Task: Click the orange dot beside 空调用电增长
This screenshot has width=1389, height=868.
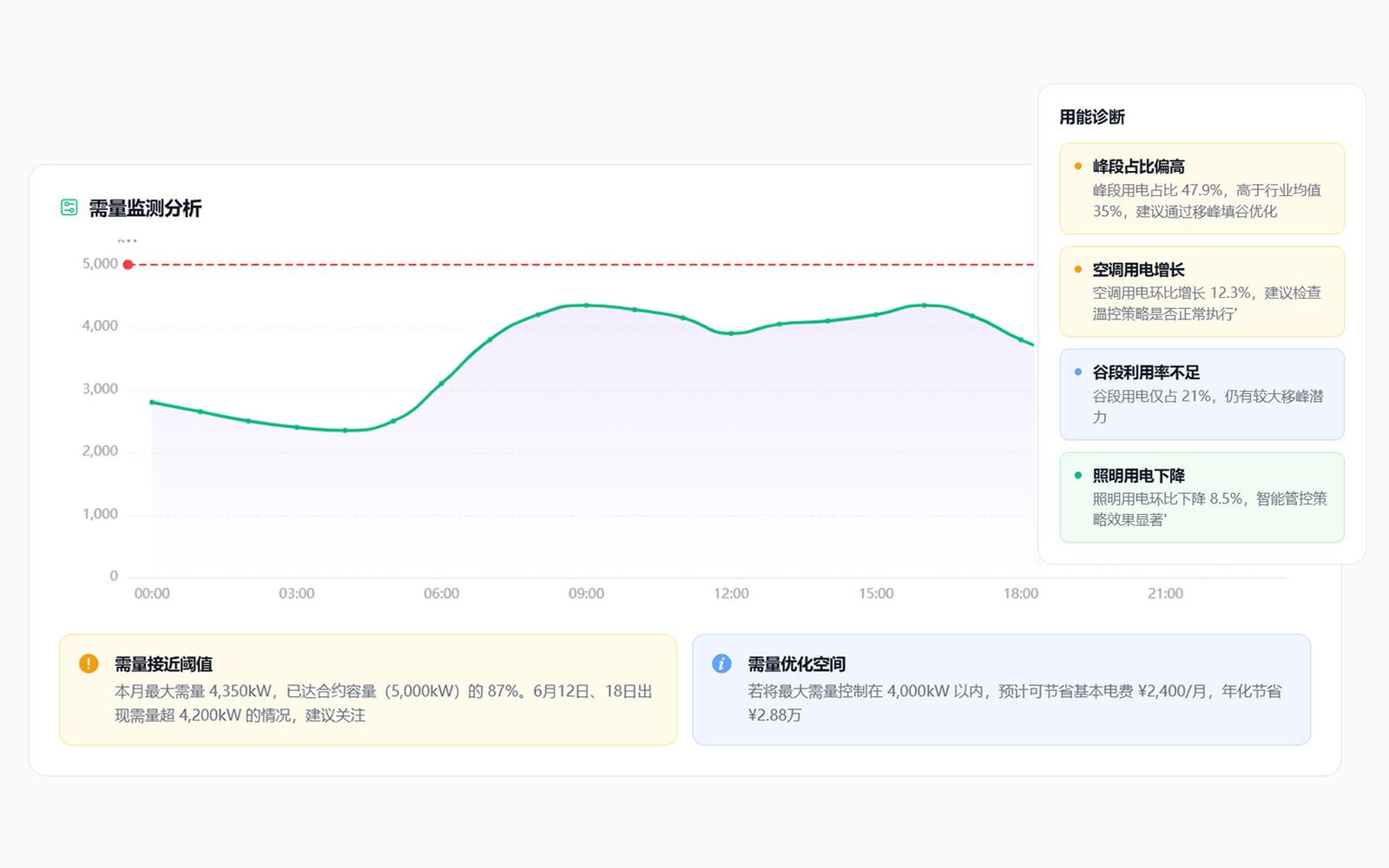Action: (1078, 269)
